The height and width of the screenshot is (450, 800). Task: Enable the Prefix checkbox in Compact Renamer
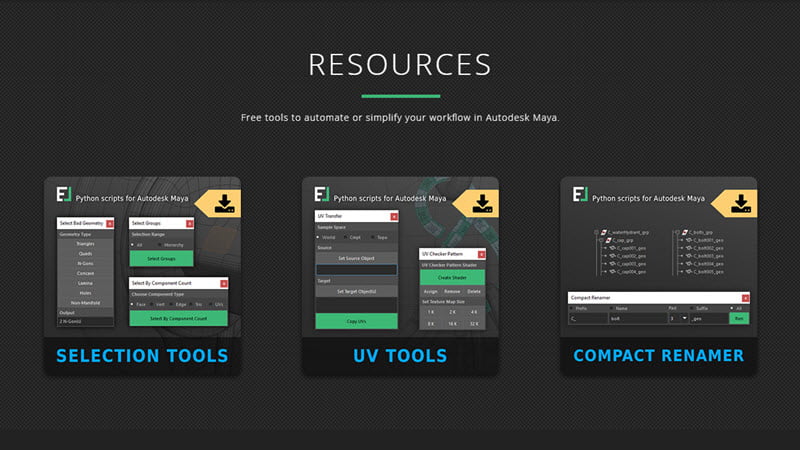572,308
